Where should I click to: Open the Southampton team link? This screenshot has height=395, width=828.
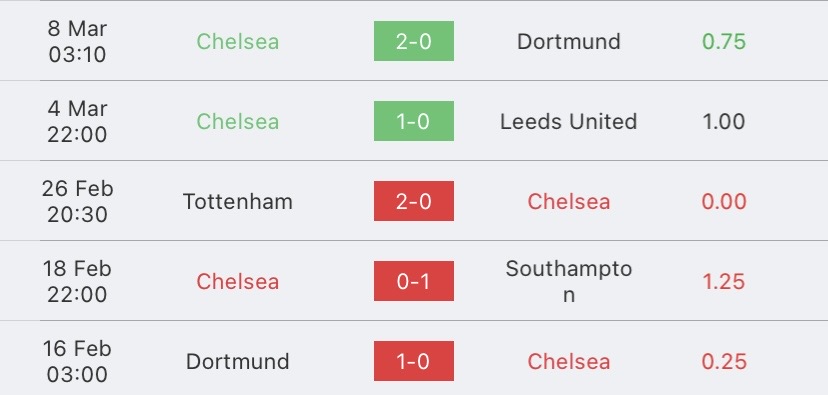click(x=569, y=281)
